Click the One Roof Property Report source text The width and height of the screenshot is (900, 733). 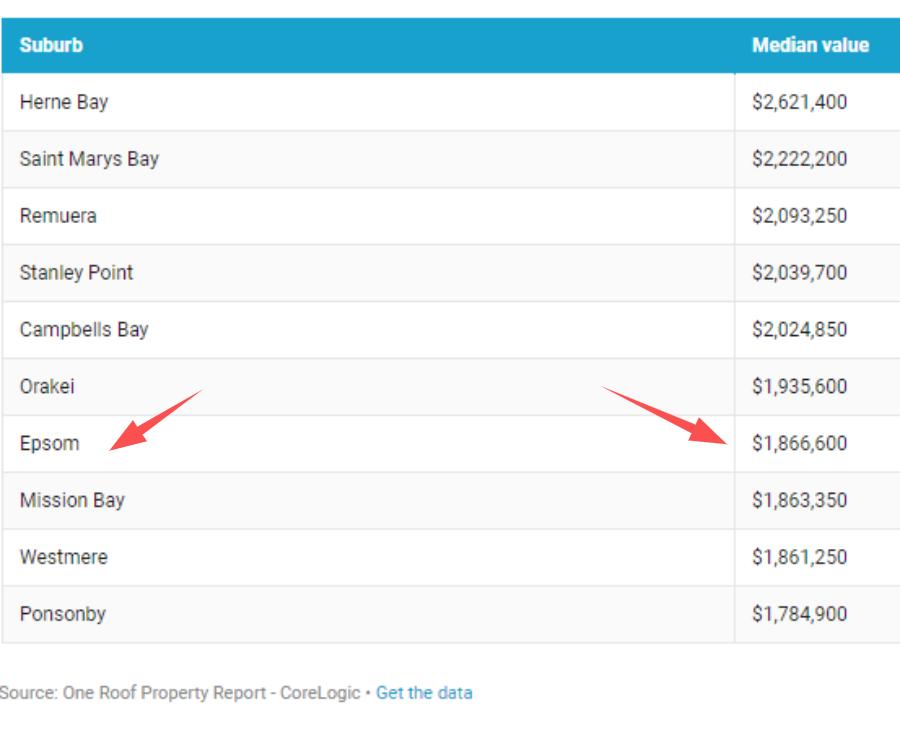(180, 692)
